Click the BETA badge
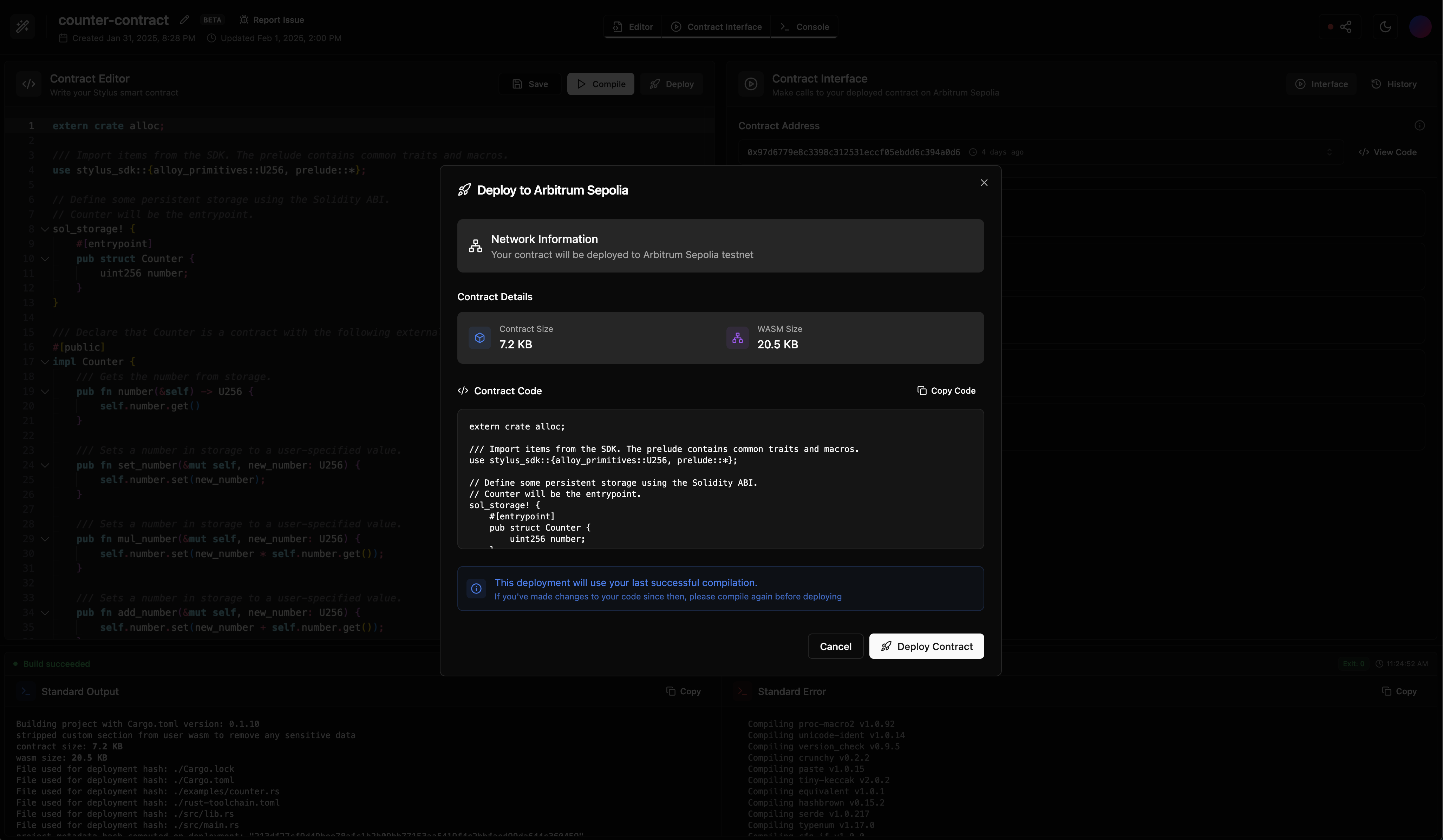Screen dimensions: 1443x840 click(212, 19)
